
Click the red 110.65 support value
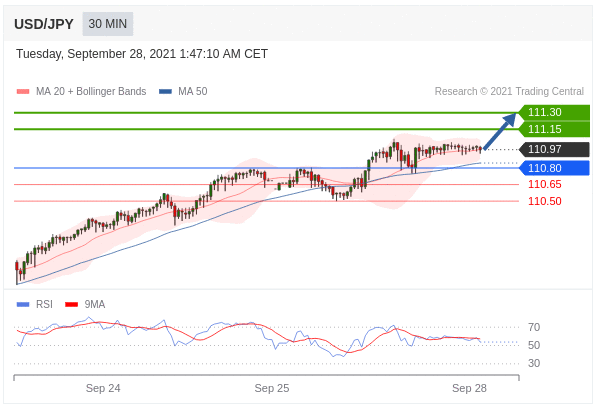pyautogui.click(x=545, y=184)
